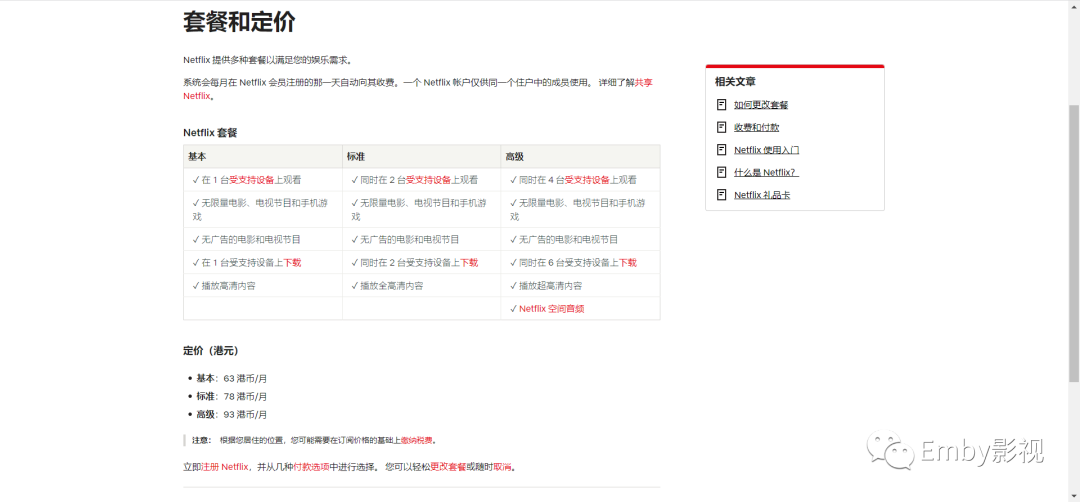Click document icon beside Netflix 使用入门
This screenshot has height=502, width=1080.
click(721, 150)
